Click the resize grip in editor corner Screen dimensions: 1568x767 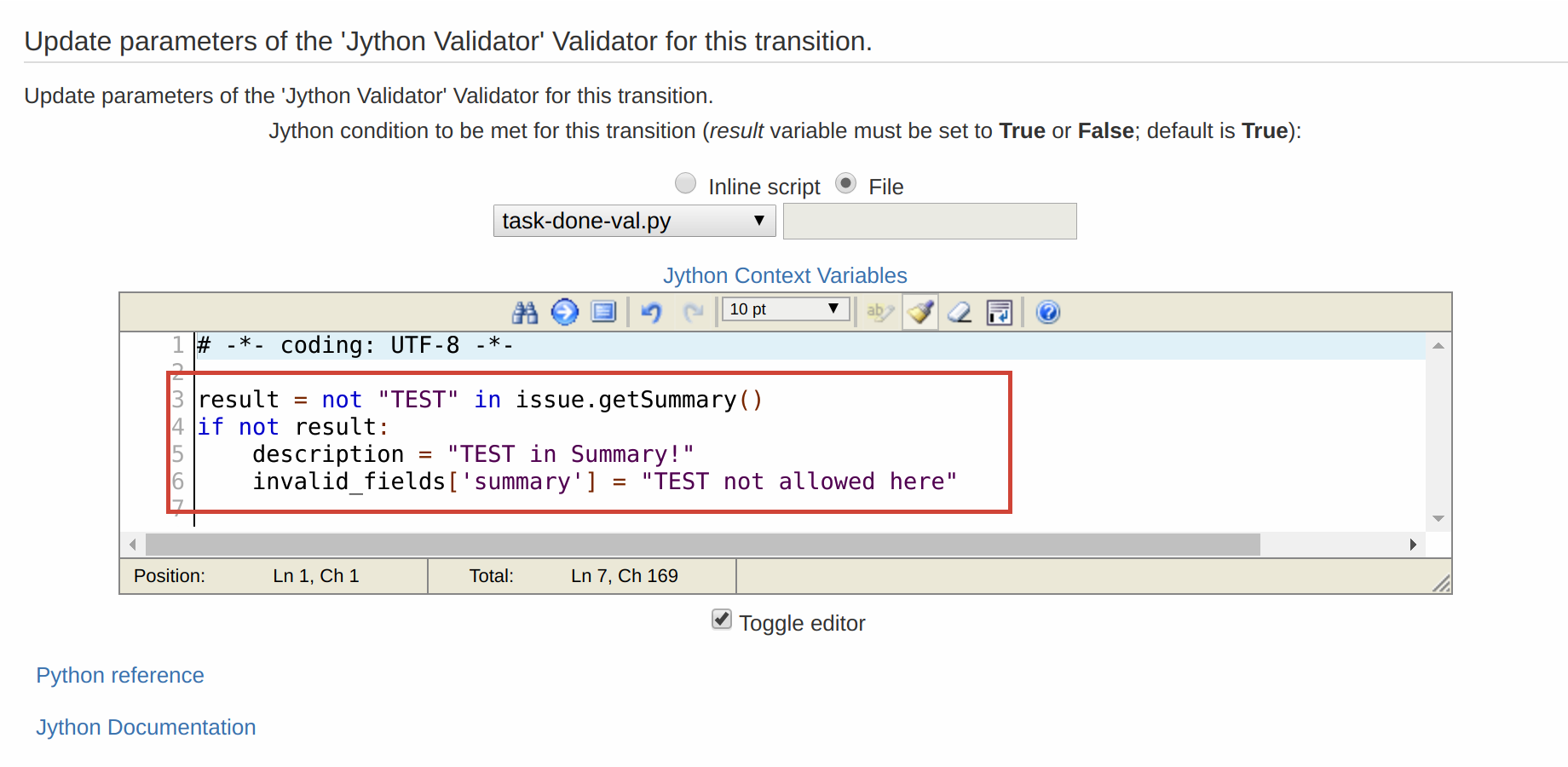(1441, 584)
